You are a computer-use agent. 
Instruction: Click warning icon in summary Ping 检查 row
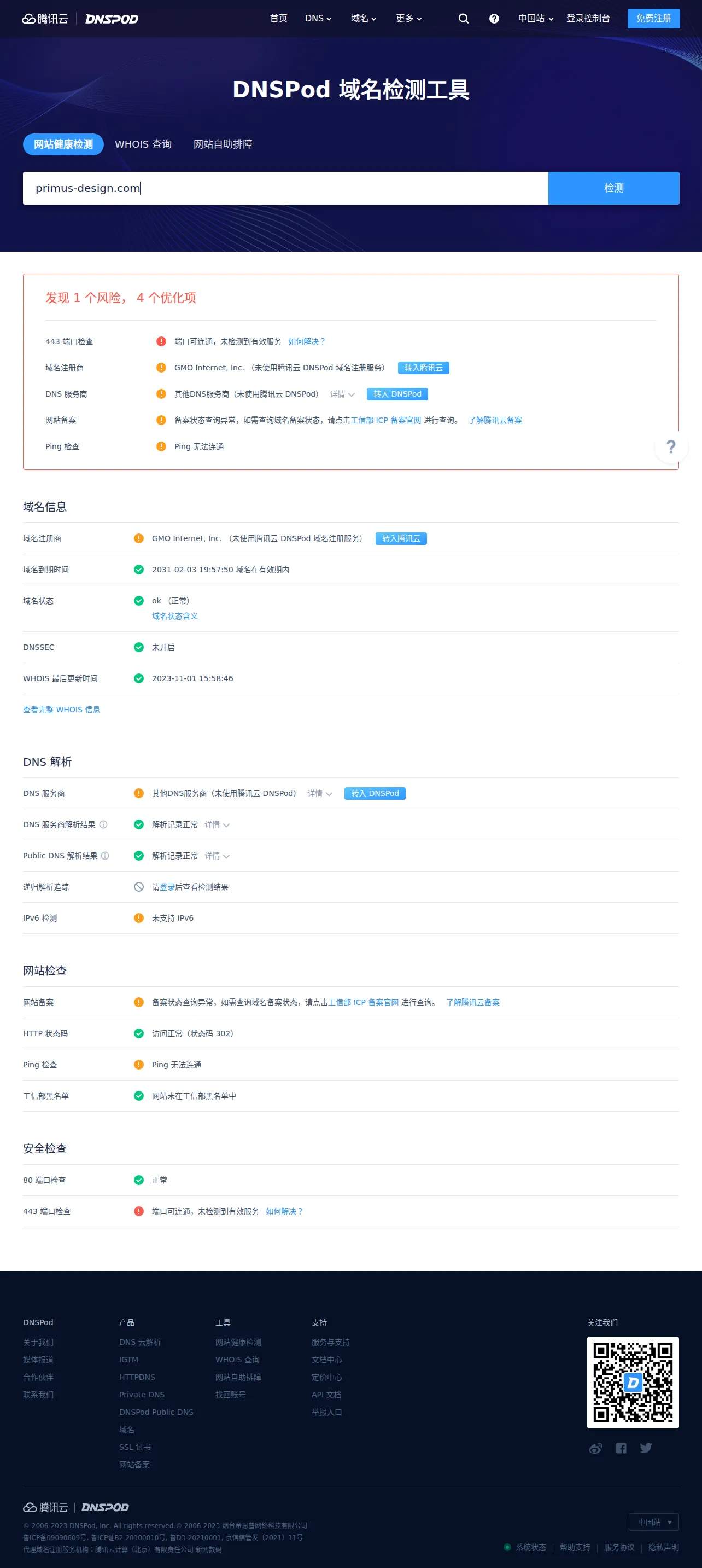[x=161, y=446]
